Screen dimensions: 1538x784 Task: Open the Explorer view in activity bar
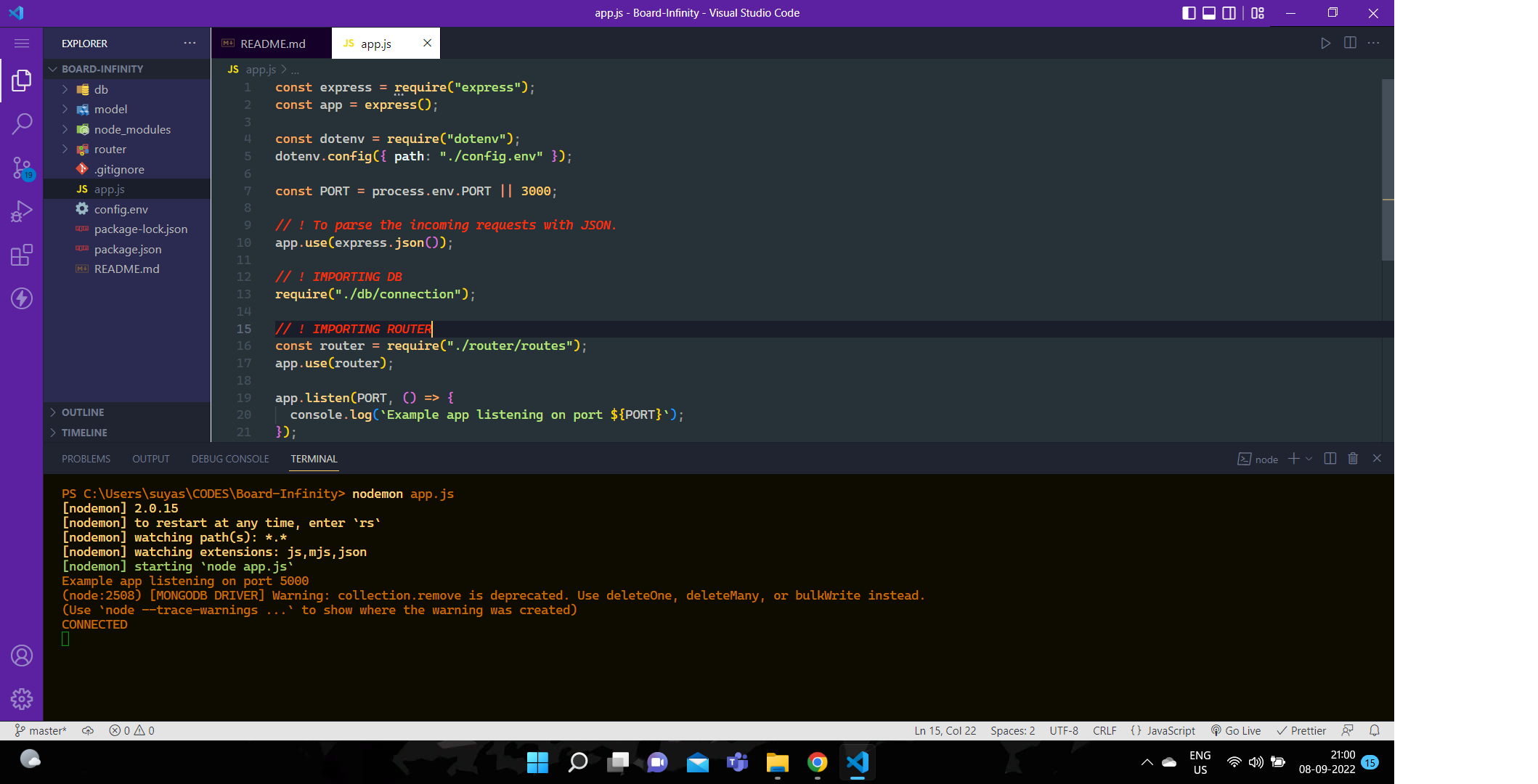pos(22,80)
